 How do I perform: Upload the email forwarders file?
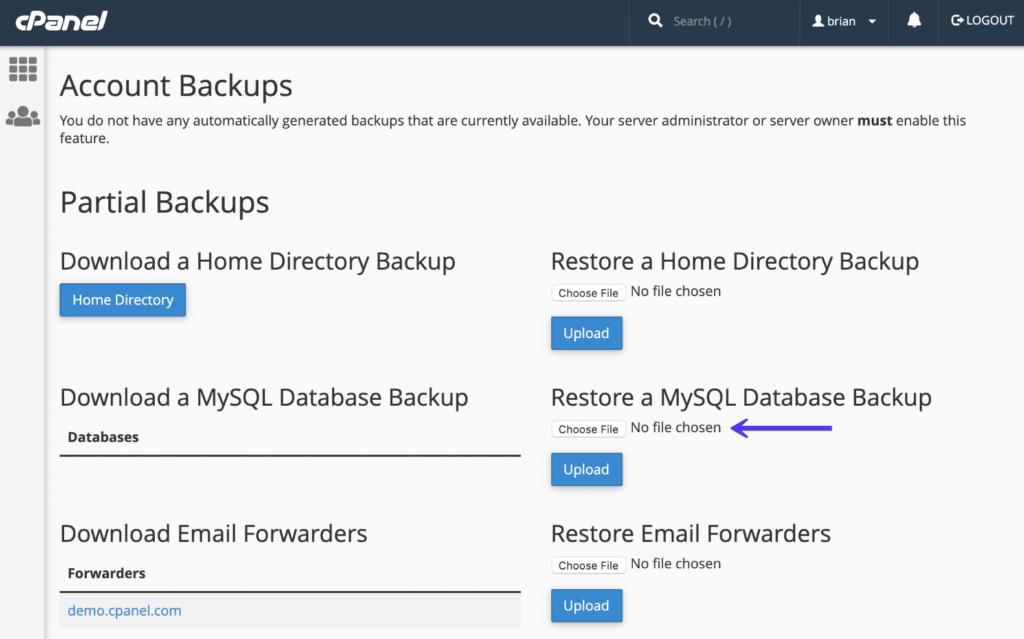586,605
